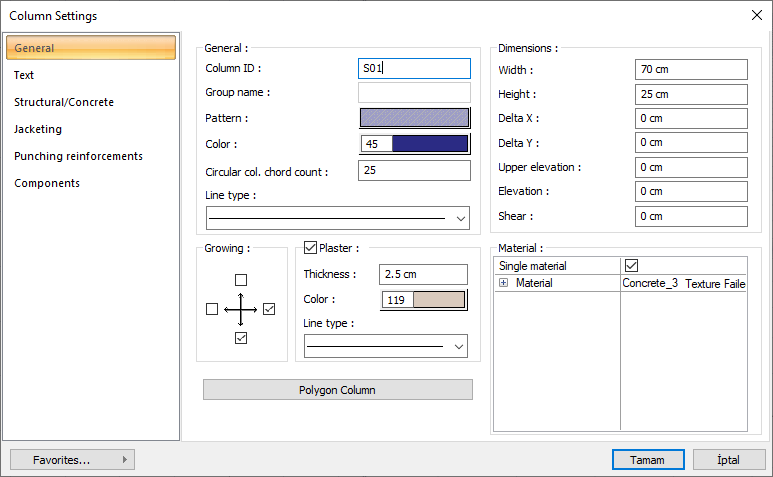Click the Polygon Column button
The image size is (773, 477).
tap(337, 390)
